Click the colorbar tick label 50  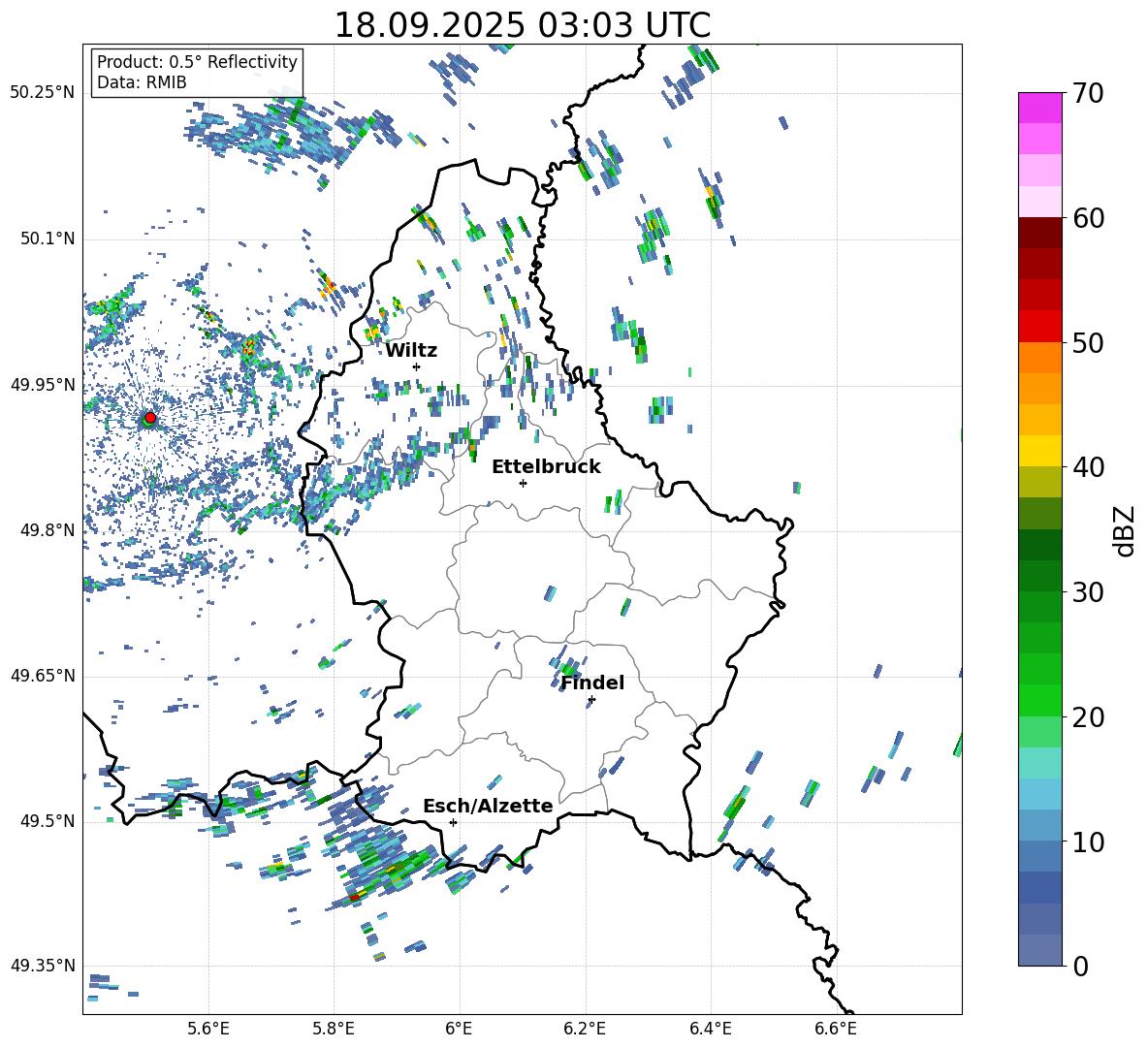pyautogui.click(x=1088, y=342)
